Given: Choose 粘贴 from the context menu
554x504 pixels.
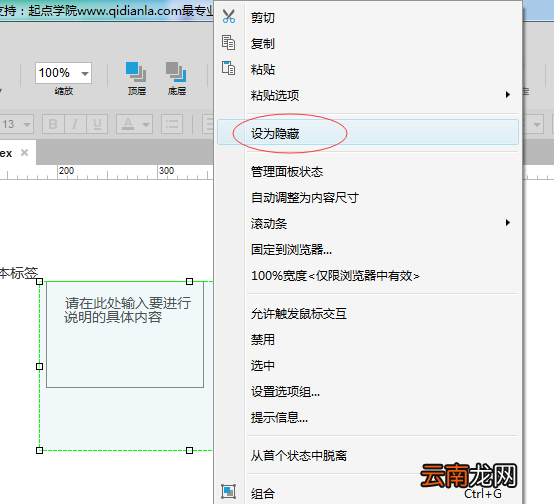Looking at the screenshot, I should click(368, 69).
